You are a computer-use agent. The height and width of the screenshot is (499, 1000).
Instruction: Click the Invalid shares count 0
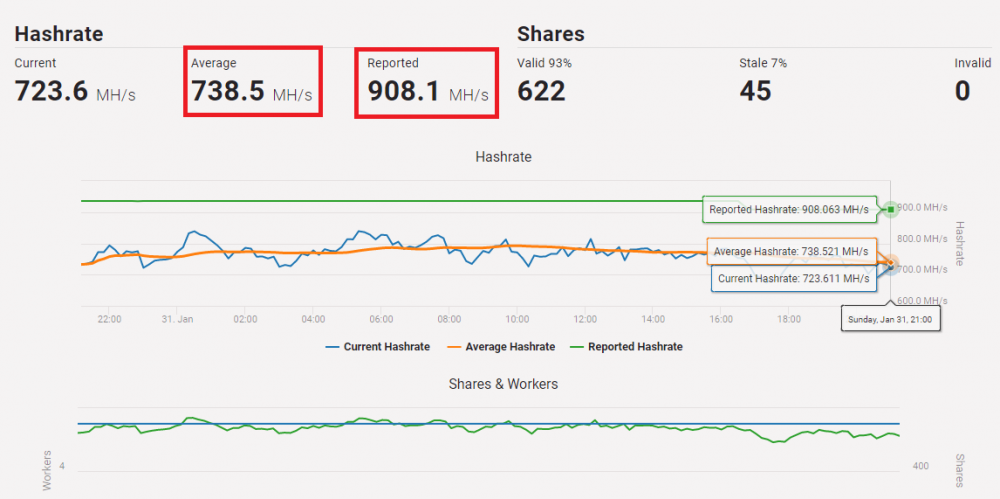pyautogui.click(x=962, y=92)
